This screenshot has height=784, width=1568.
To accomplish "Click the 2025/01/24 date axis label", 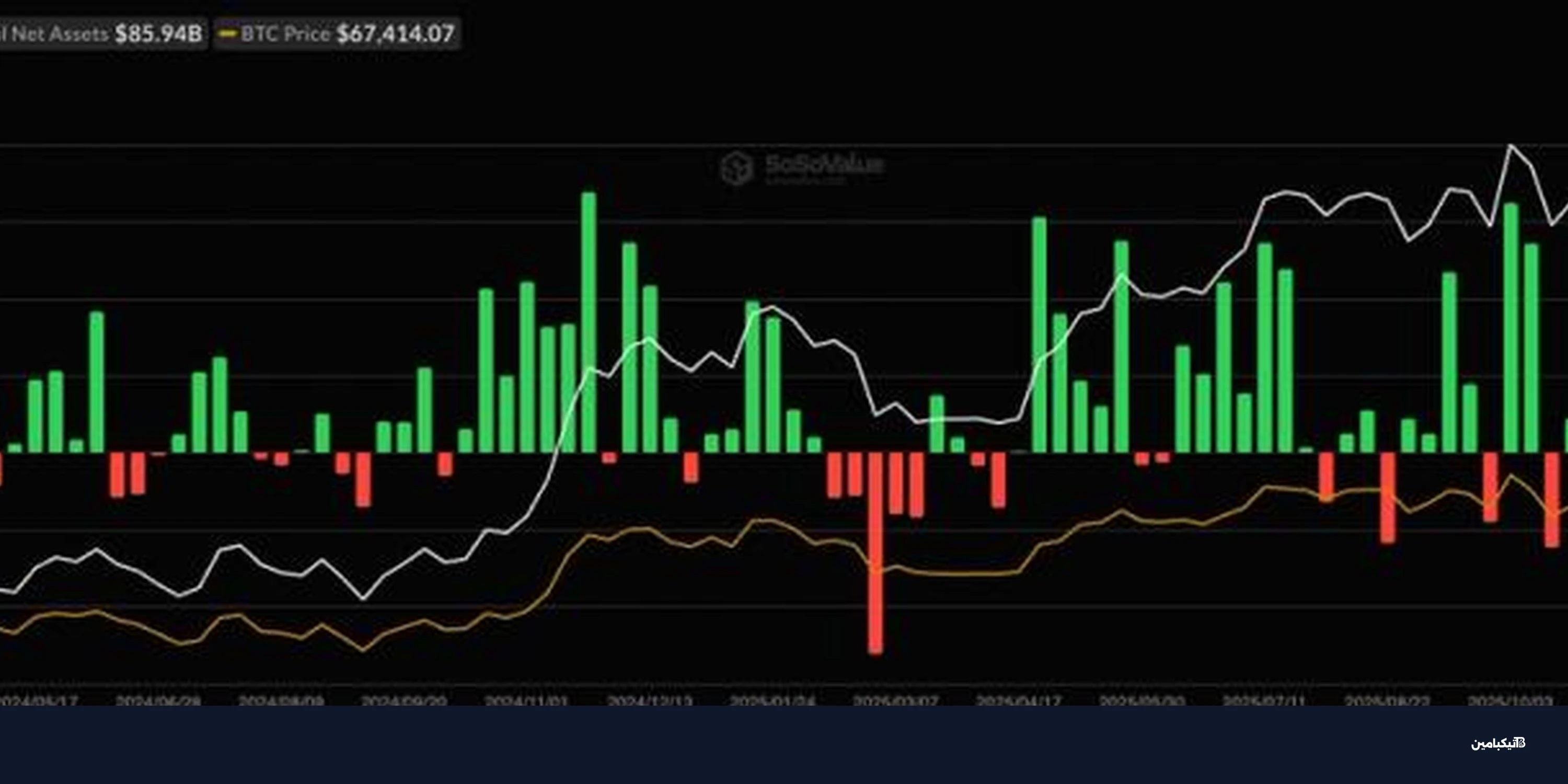I will coord(773,700).
